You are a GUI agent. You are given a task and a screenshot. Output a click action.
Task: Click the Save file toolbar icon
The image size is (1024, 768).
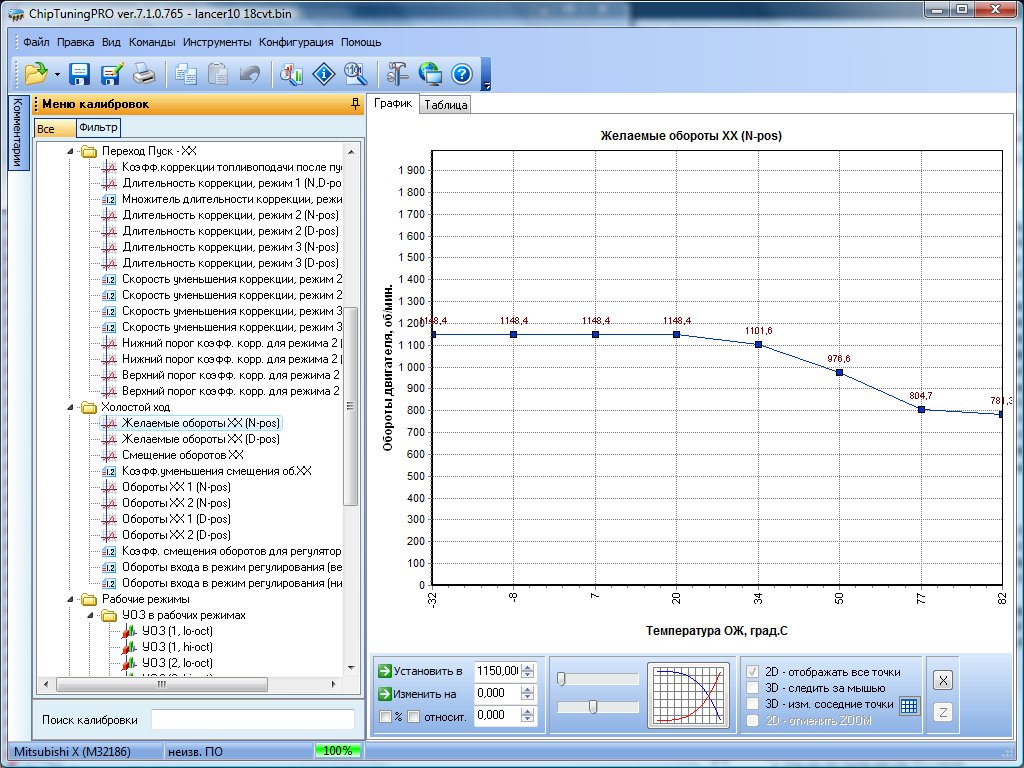(x=79, y=73)
